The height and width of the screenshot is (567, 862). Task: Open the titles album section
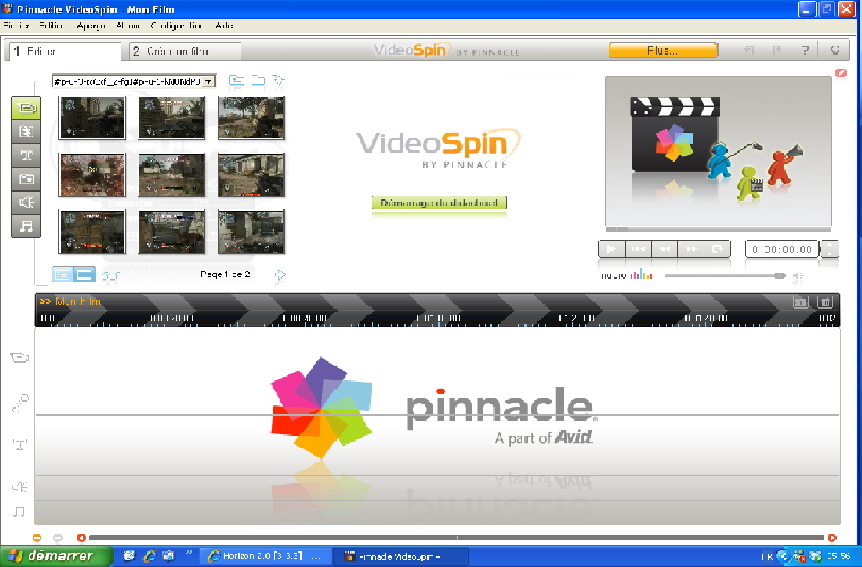tap(26, 155)
